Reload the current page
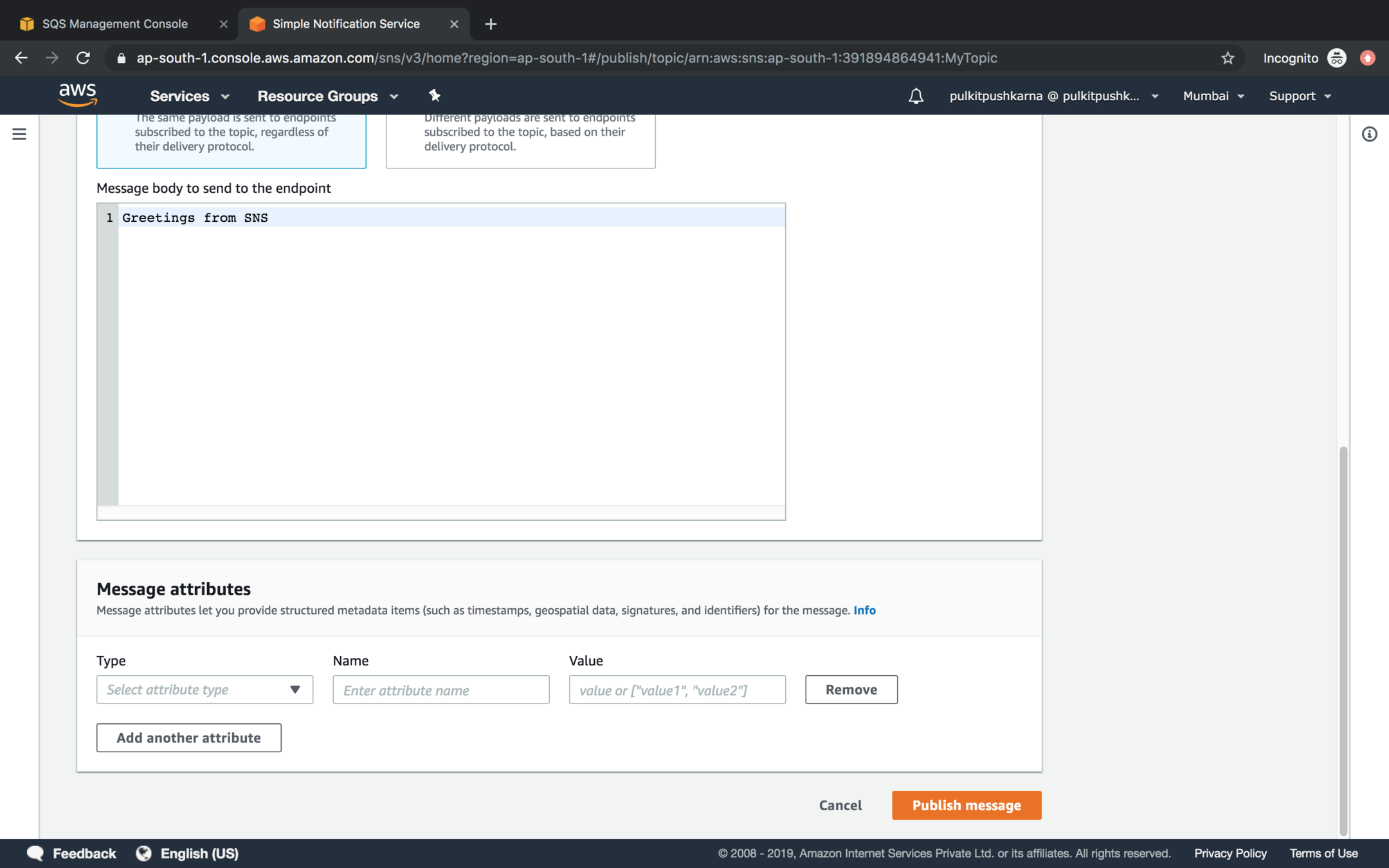This screenshot has width=1389, height=868. 83,58
